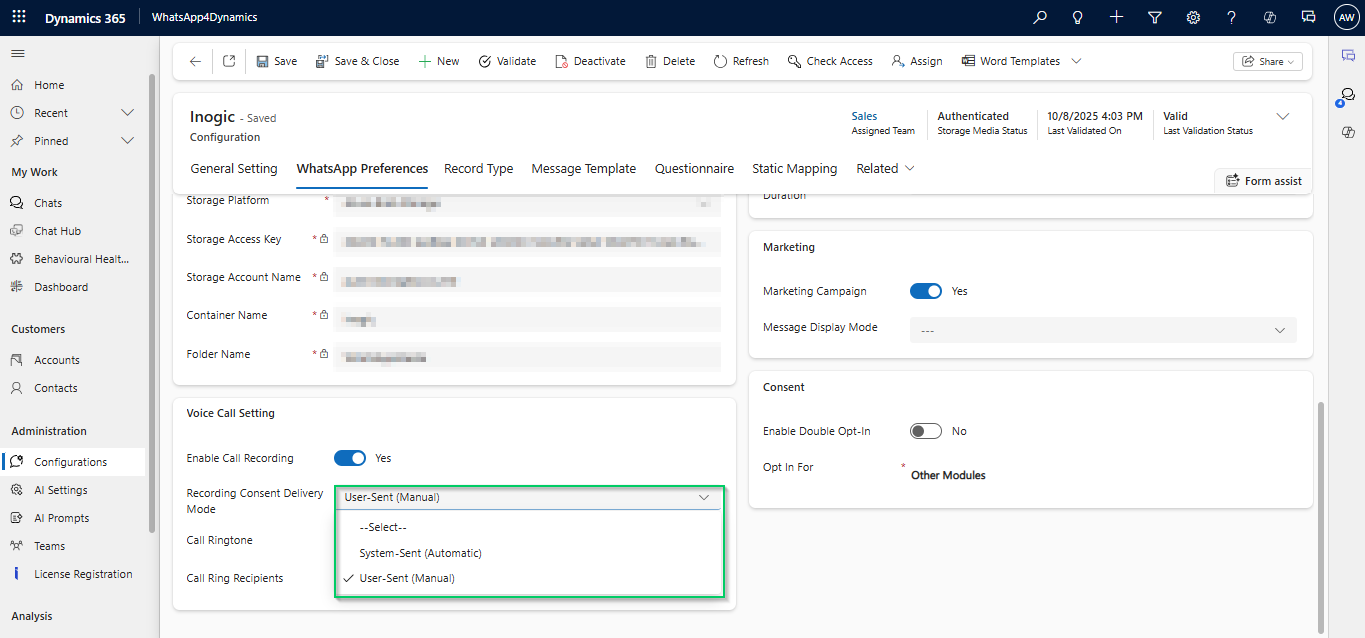1365x638 pixels.
Task: Open the Message Display Mode dropdown
Action: 1102,330
